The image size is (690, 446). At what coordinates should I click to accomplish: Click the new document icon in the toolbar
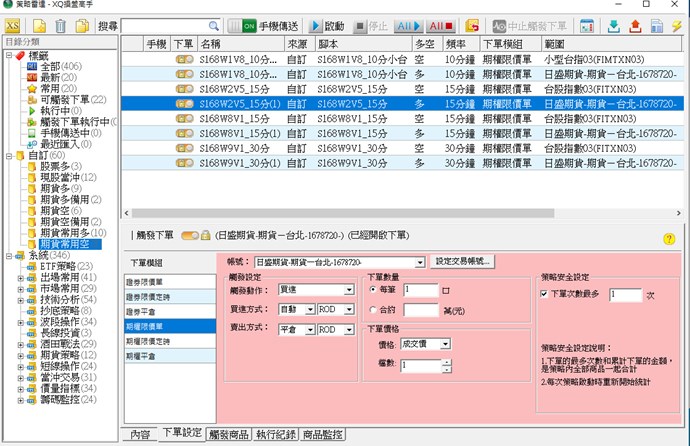pos(39,25)
